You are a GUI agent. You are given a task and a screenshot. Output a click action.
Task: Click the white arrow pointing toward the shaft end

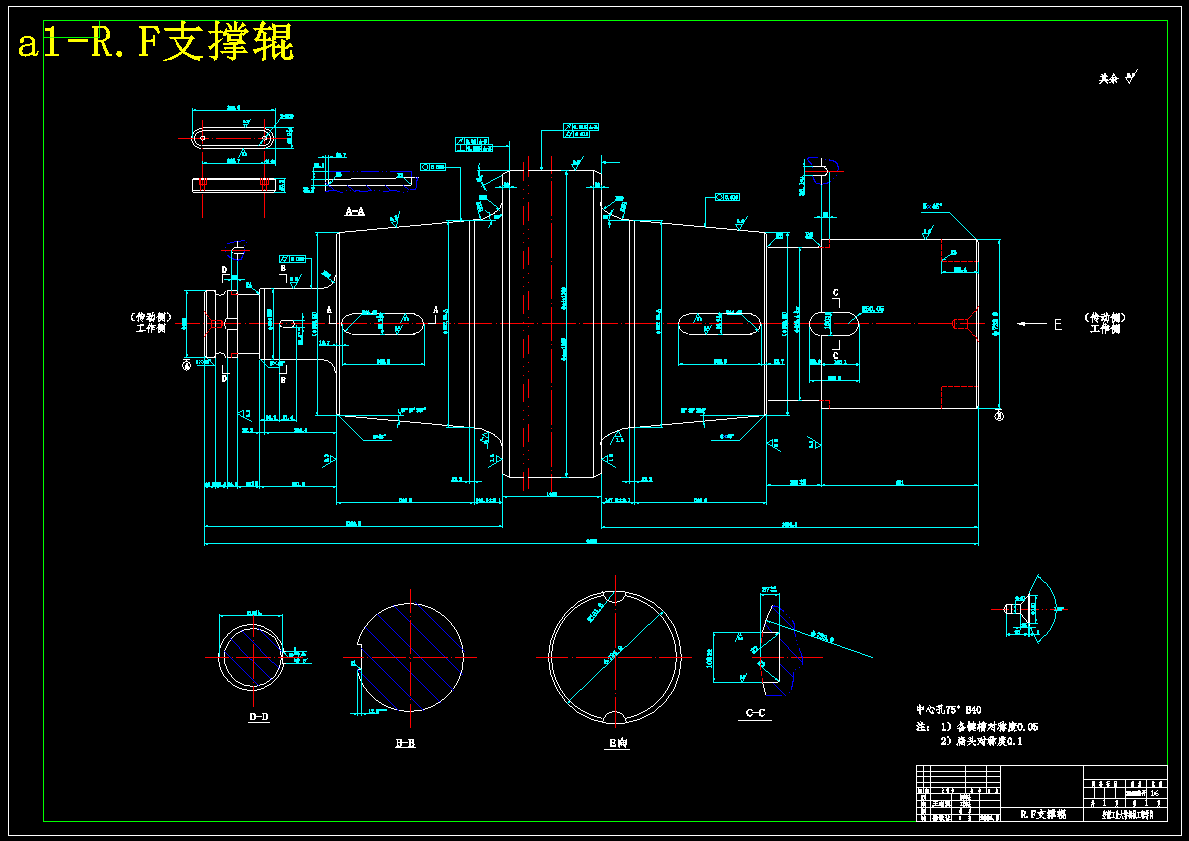[x=1032, y=325]
